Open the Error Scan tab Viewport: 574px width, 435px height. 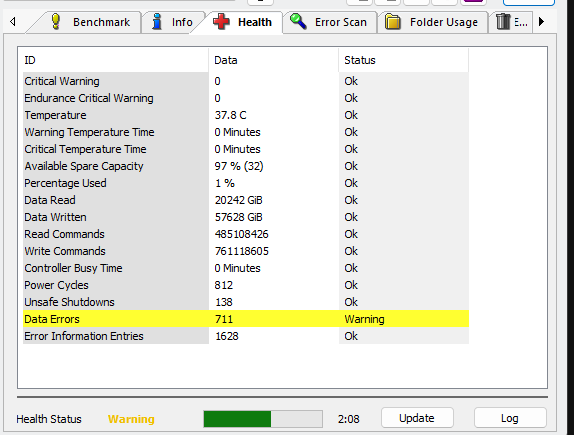329,22
